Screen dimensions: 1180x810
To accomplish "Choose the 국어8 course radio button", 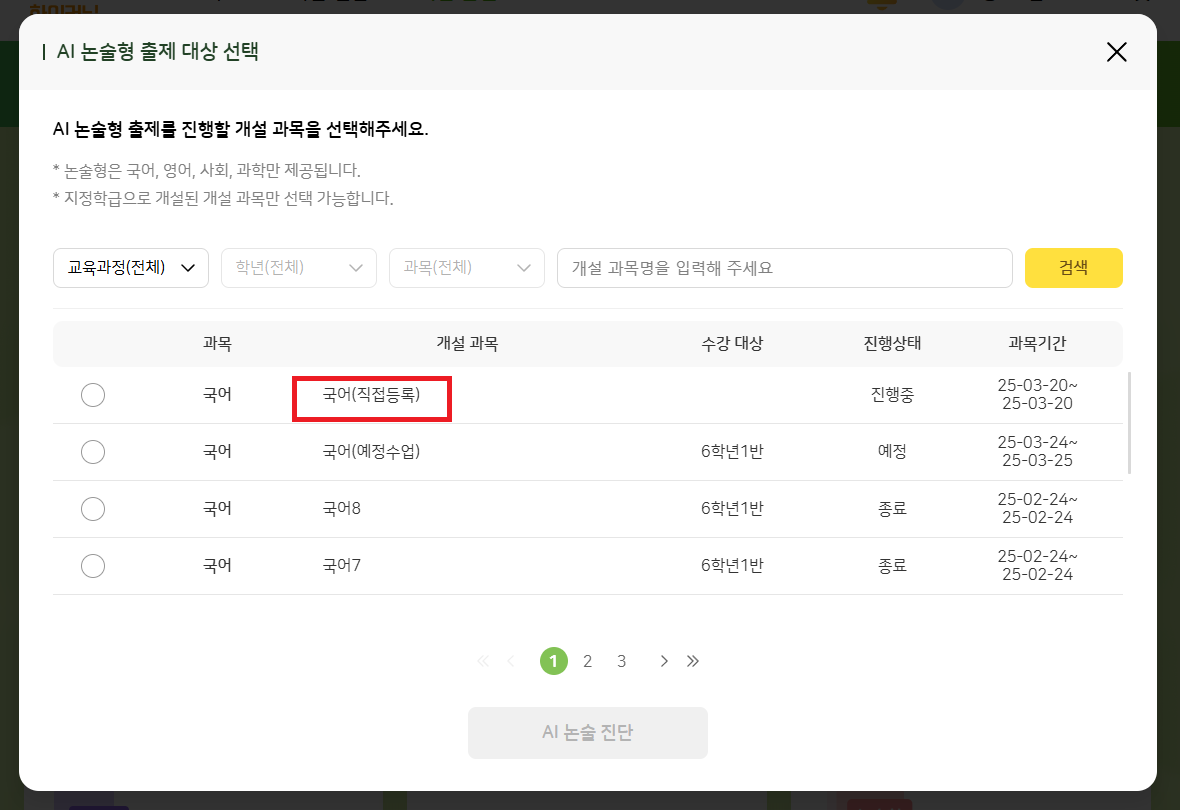I will 93,509.
